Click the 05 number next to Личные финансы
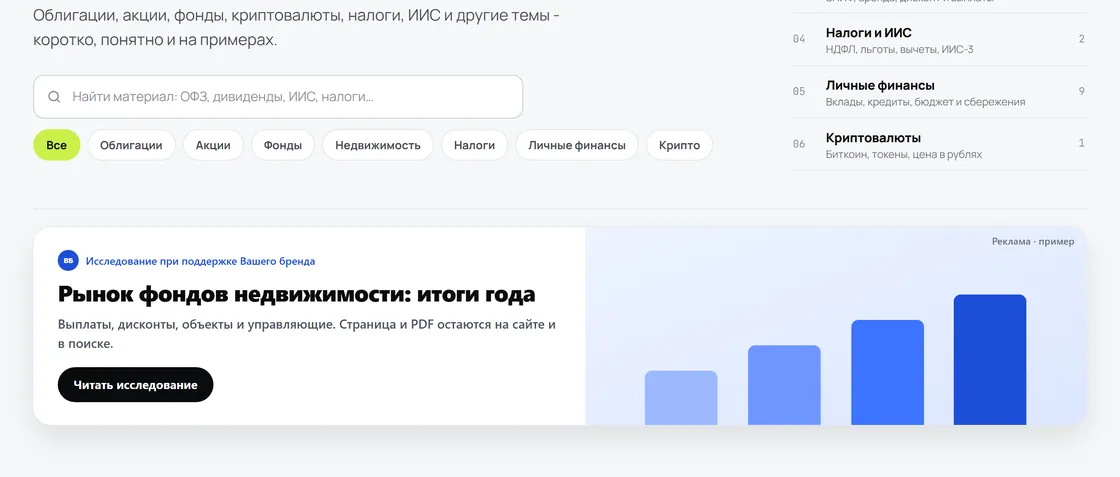1120x477 pixels. (799, 91)
